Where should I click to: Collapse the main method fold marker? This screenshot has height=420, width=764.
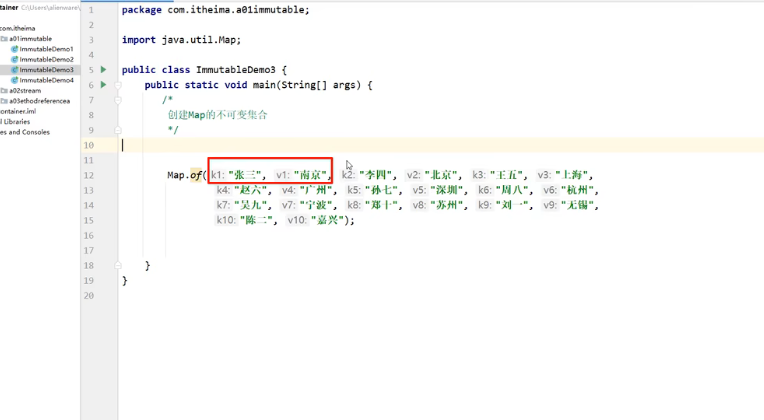pyautogui.click(x=117, y=85)
